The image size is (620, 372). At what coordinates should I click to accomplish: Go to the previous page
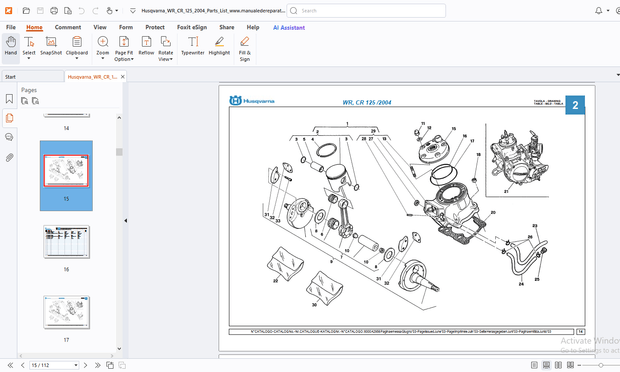23,365
